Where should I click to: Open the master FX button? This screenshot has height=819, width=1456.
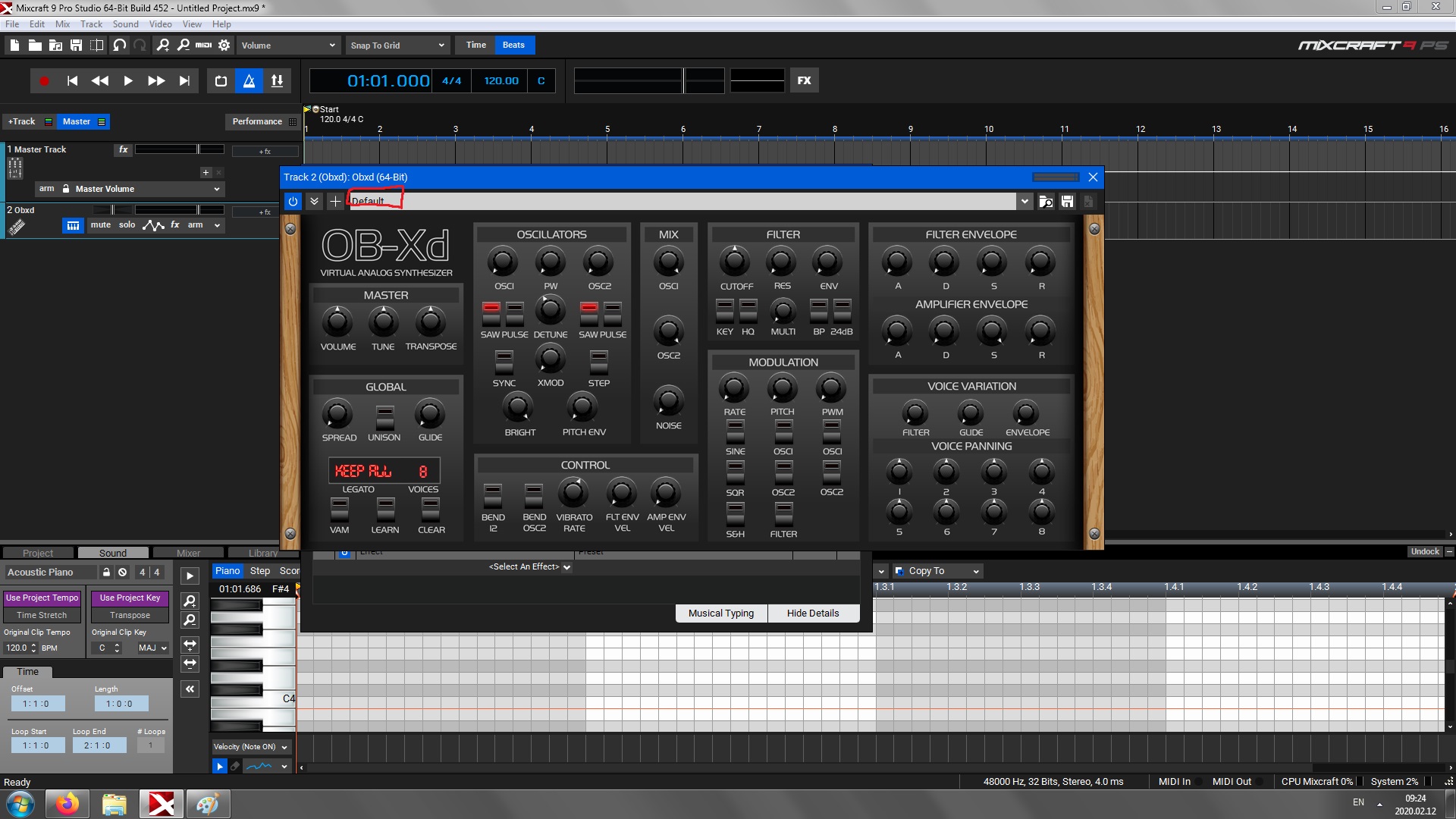tap(804, 80)
